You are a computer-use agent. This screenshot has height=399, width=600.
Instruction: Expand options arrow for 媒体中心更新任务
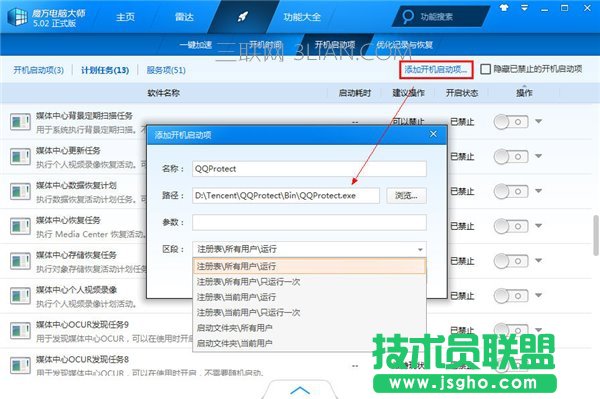click(538, 156)
